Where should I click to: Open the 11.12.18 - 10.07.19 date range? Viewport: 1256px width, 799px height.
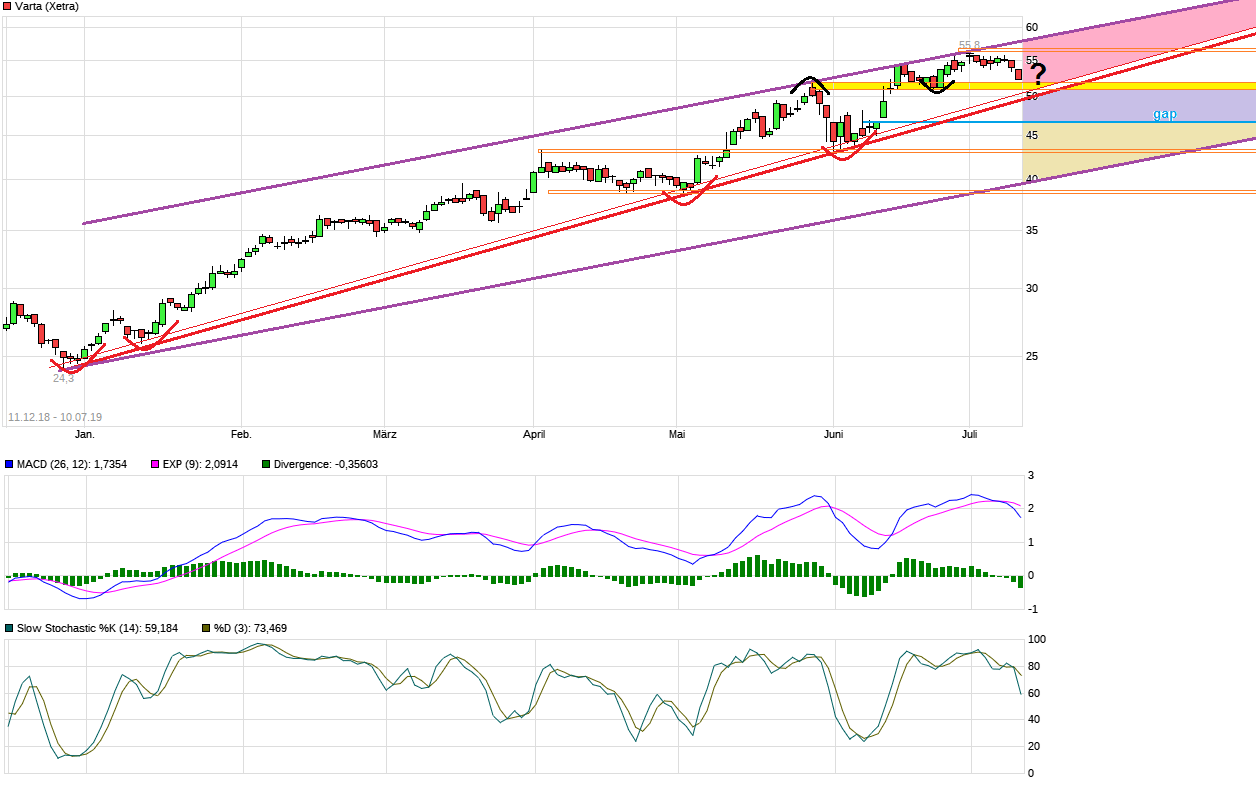[56, 414]
